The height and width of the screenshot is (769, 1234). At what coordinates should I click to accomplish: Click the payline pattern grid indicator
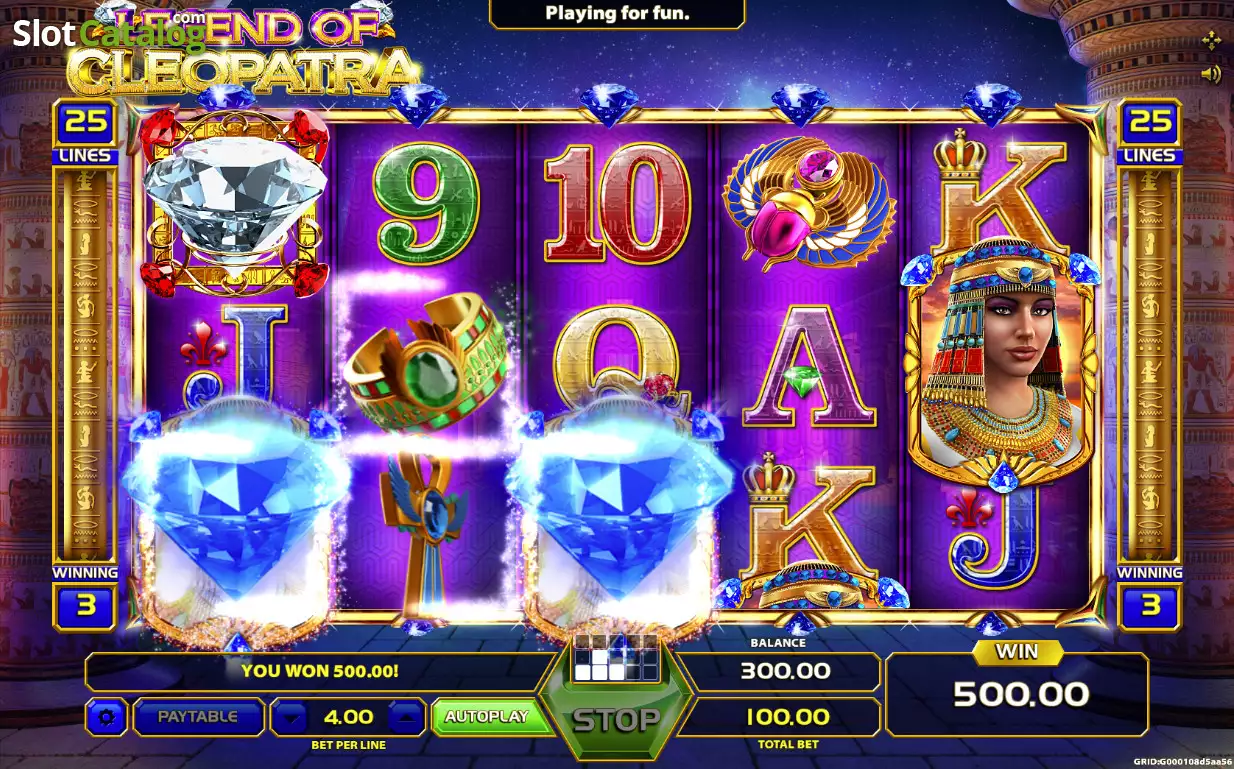616,657
